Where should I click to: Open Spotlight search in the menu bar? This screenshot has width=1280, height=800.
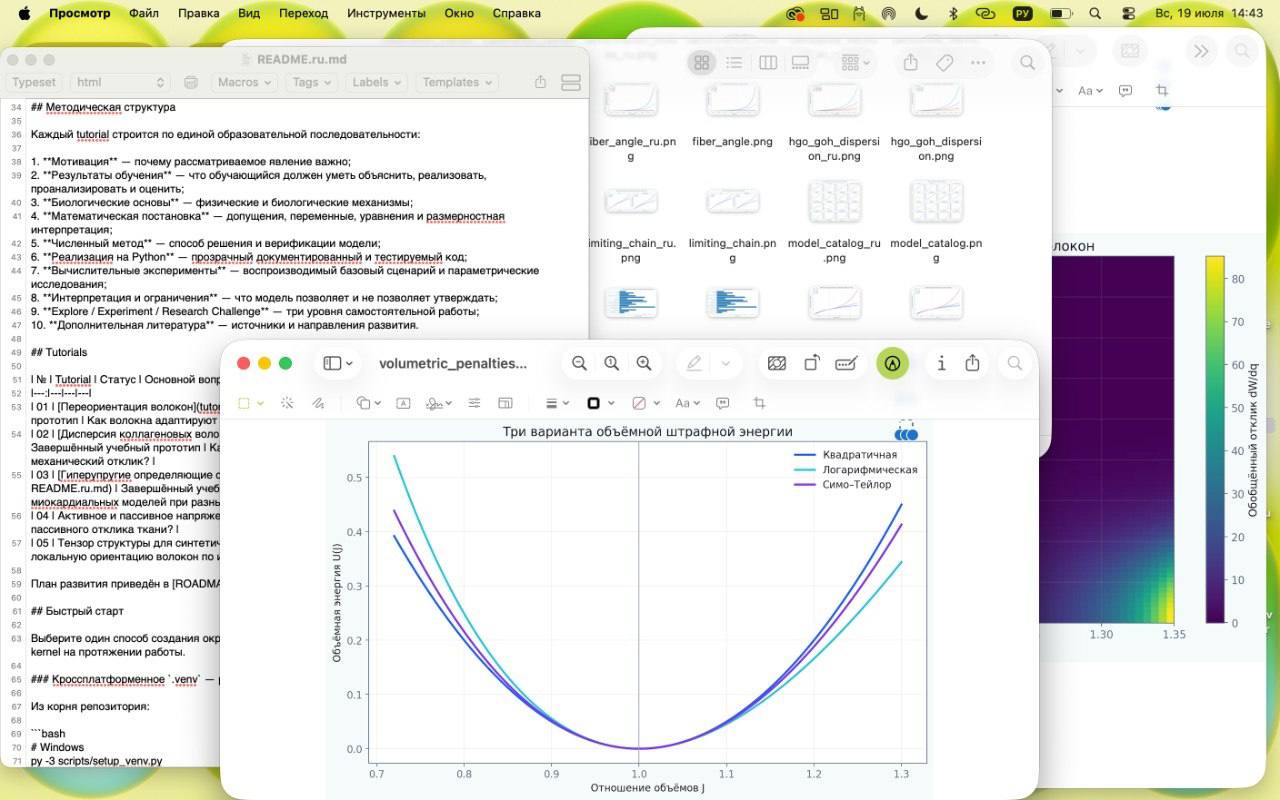(1097, 13)
